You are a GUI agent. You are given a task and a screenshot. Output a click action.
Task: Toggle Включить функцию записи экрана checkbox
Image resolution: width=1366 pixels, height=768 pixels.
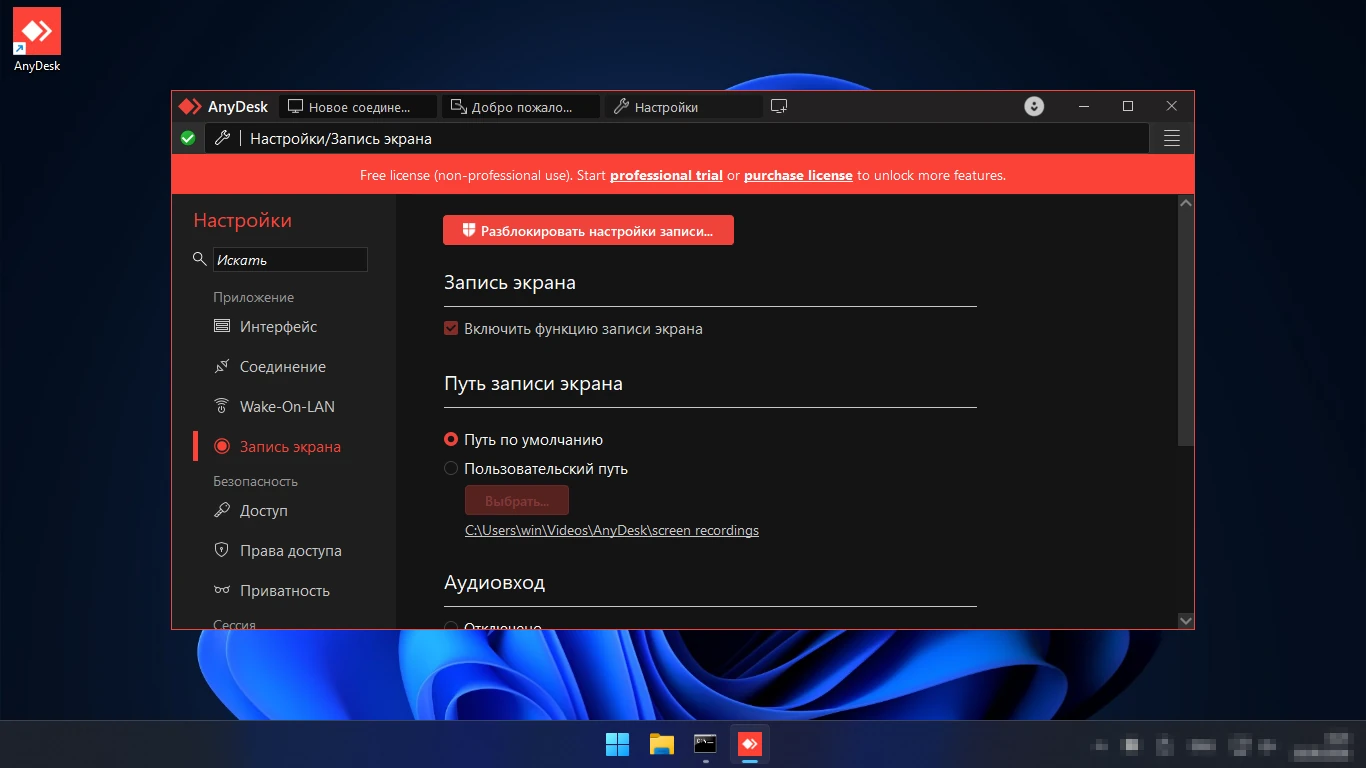[451, 328]
